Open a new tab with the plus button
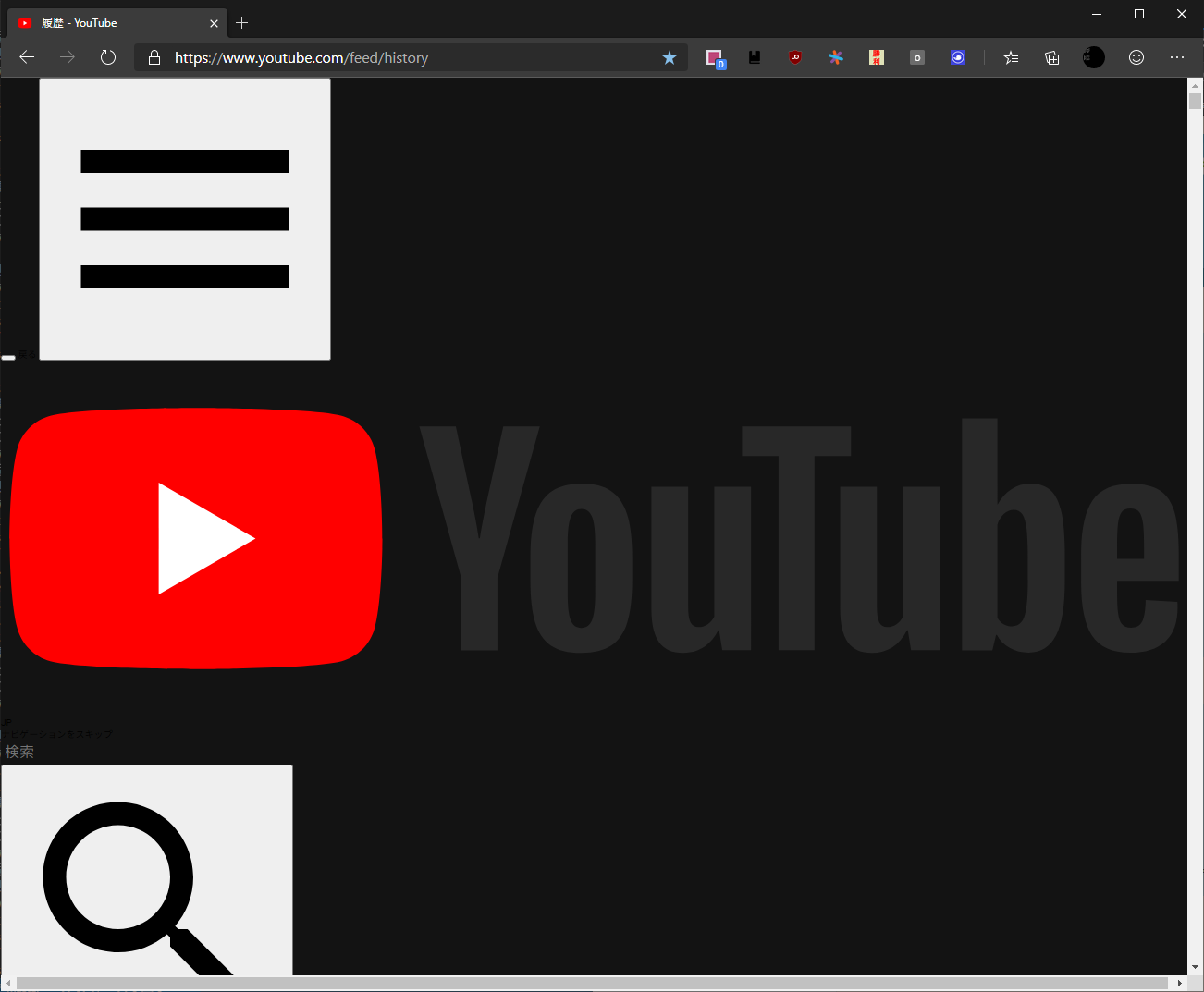1204x992 pixels. coord(242,23)
